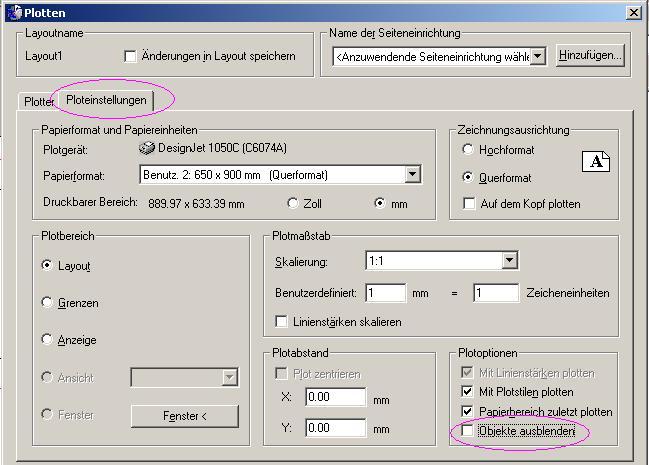Select Zoll paper units
Image resolution: width=649 pixels, height=465 pixels.
coord(293,203)
